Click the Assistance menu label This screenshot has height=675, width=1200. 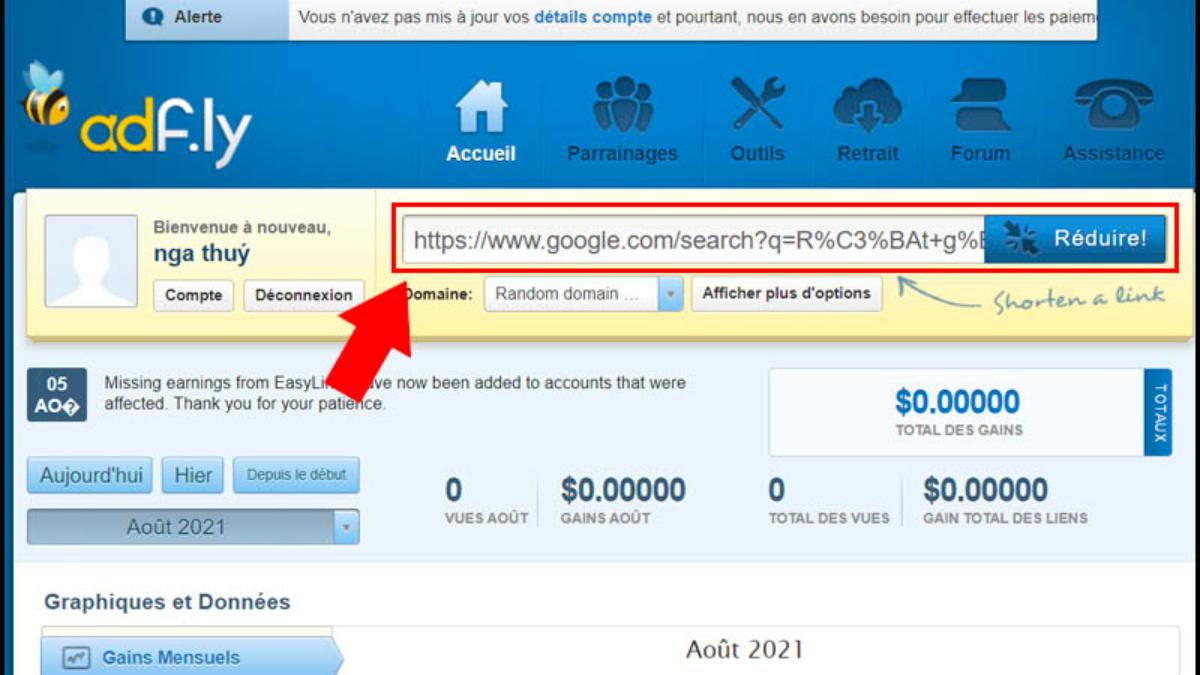[1113, 154]
